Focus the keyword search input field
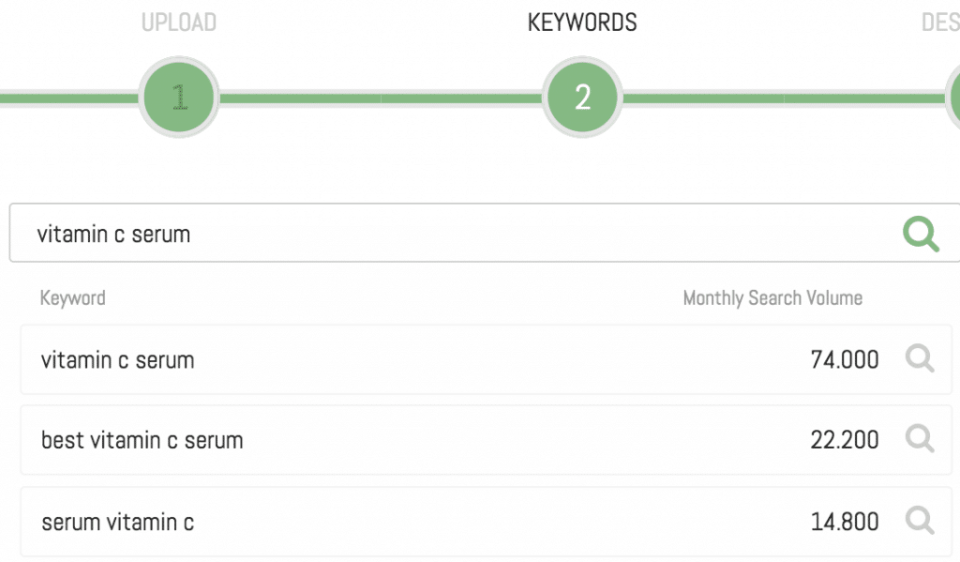 tap(450, 234)
